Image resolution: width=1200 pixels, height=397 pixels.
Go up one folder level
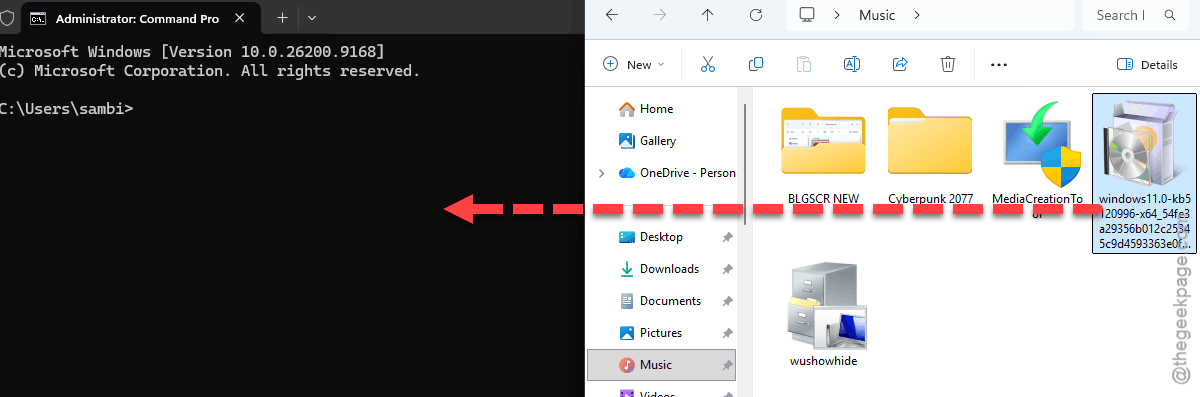(708, 15)
